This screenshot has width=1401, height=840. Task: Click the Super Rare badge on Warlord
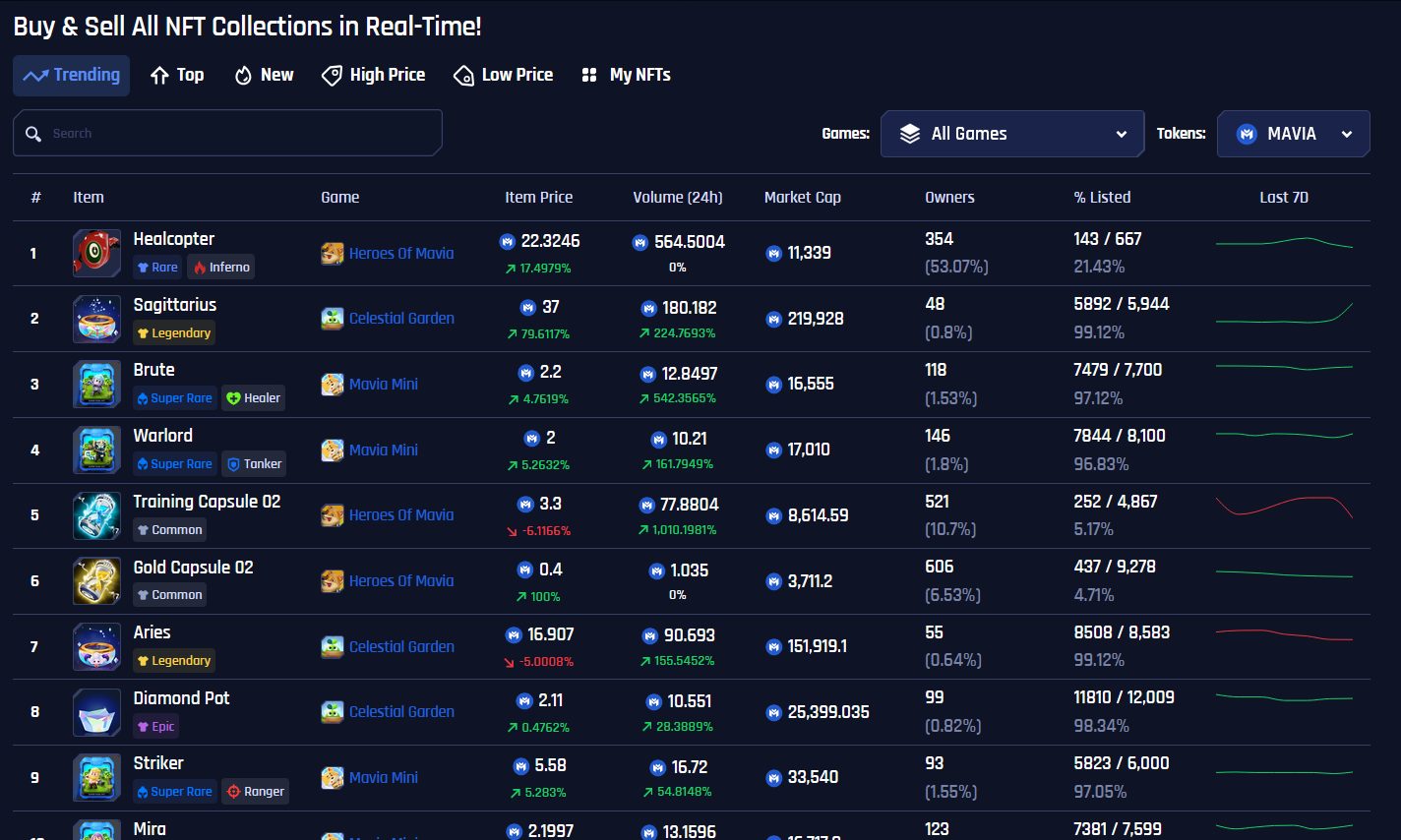click(174, 463)
